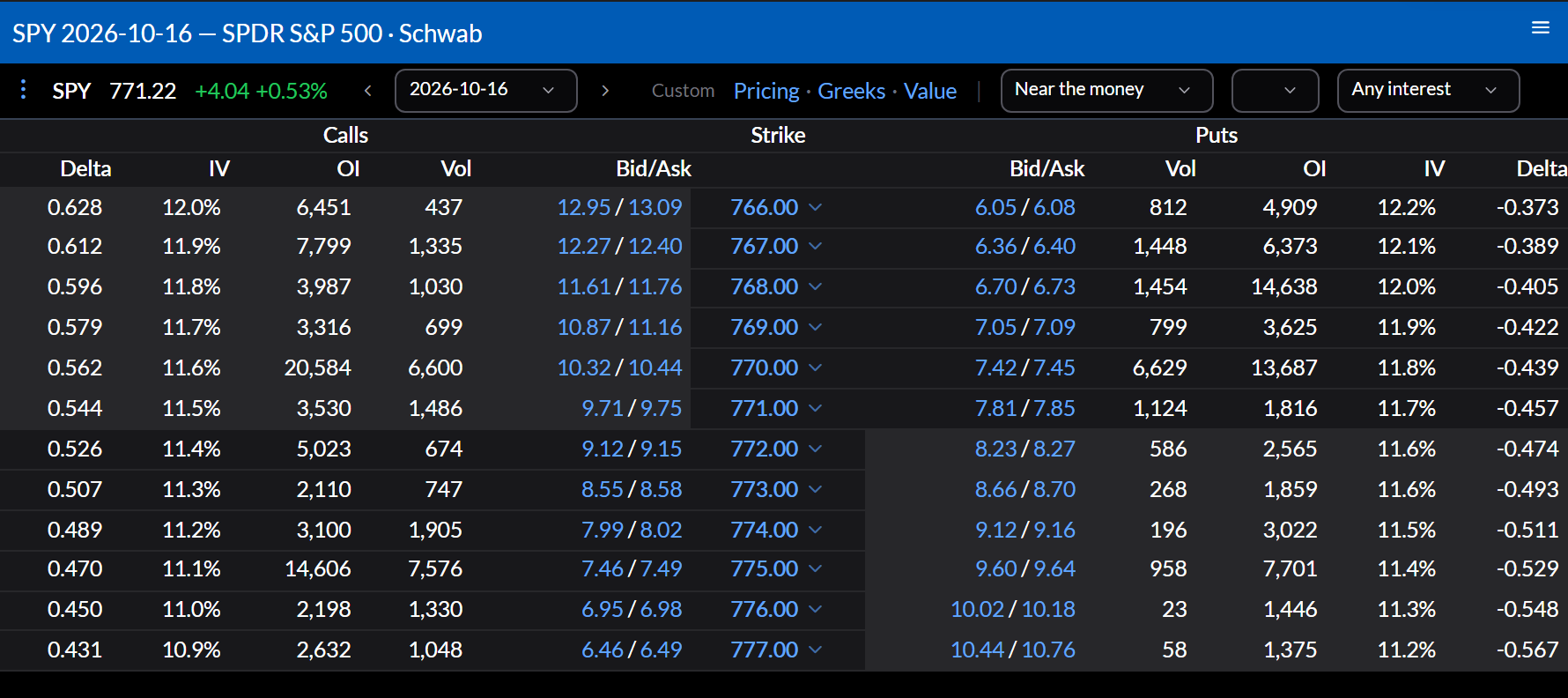
Task: Go to the next expiration date arrow
Action: [x=605, y=90]
